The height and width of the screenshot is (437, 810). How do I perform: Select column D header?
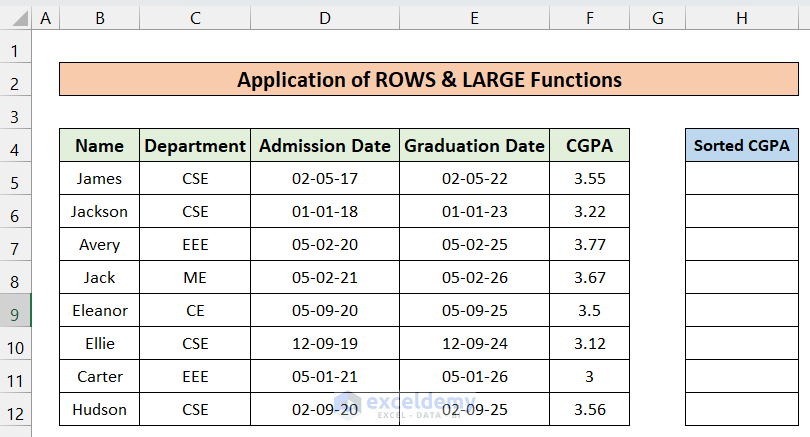(x=324, y=18)
